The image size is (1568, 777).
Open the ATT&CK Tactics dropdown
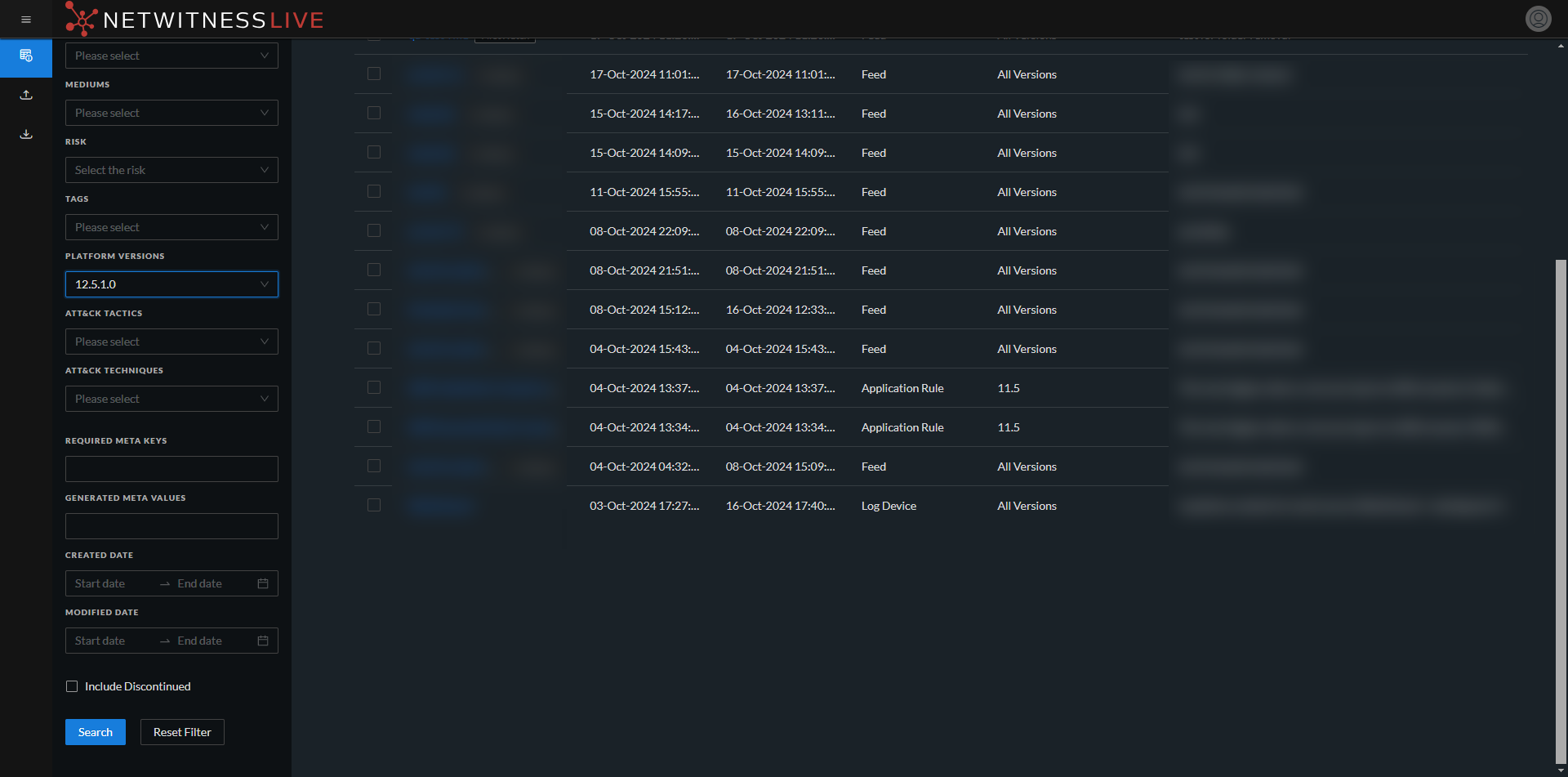(171, 341)
